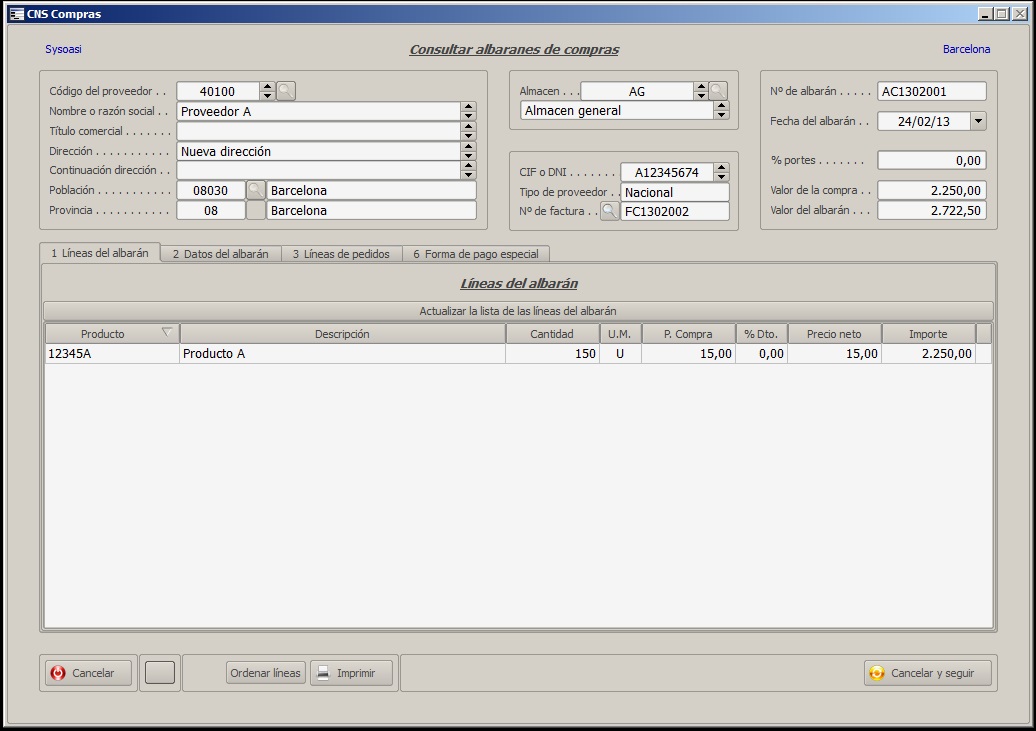Click the Provincia name field Barcelona
The image size is (1036, 731).
coord(371,210)
